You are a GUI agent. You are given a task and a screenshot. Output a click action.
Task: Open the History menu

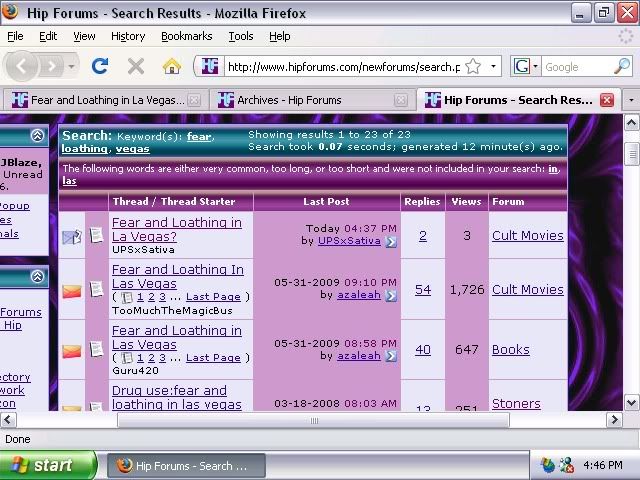(128, 36)
